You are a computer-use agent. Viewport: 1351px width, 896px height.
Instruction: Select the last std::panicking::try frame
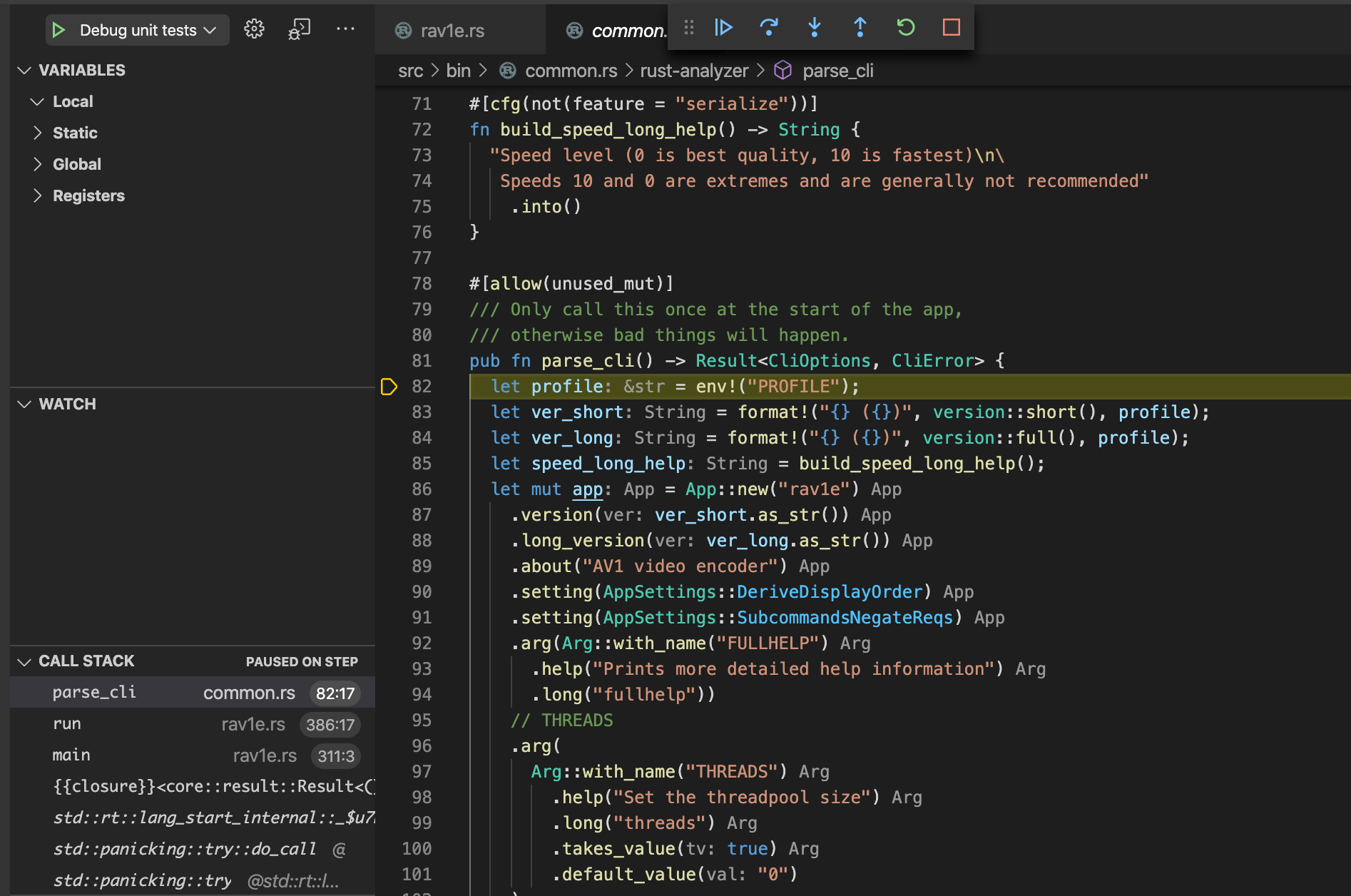pyautogui.click(x=193, y=881)
